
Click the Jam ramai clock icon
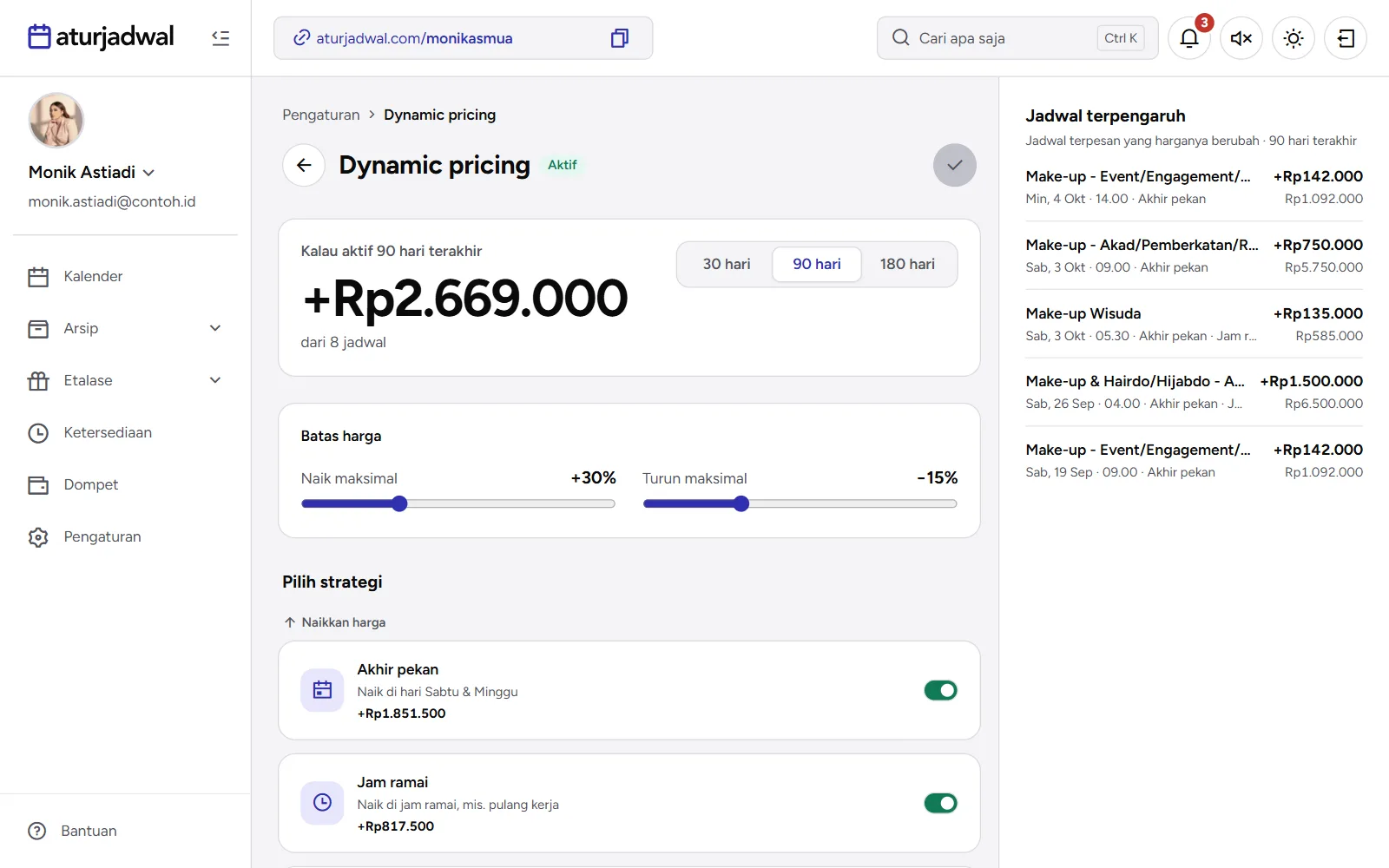point(322,803)
